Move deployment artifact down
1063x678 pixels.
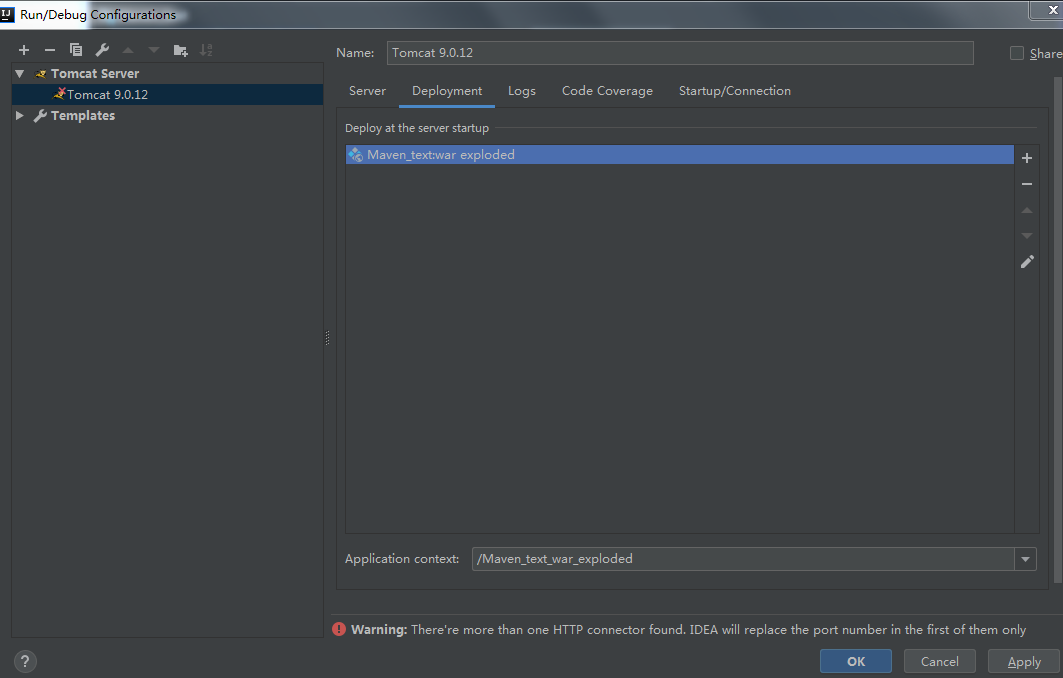coord(1027,236)
